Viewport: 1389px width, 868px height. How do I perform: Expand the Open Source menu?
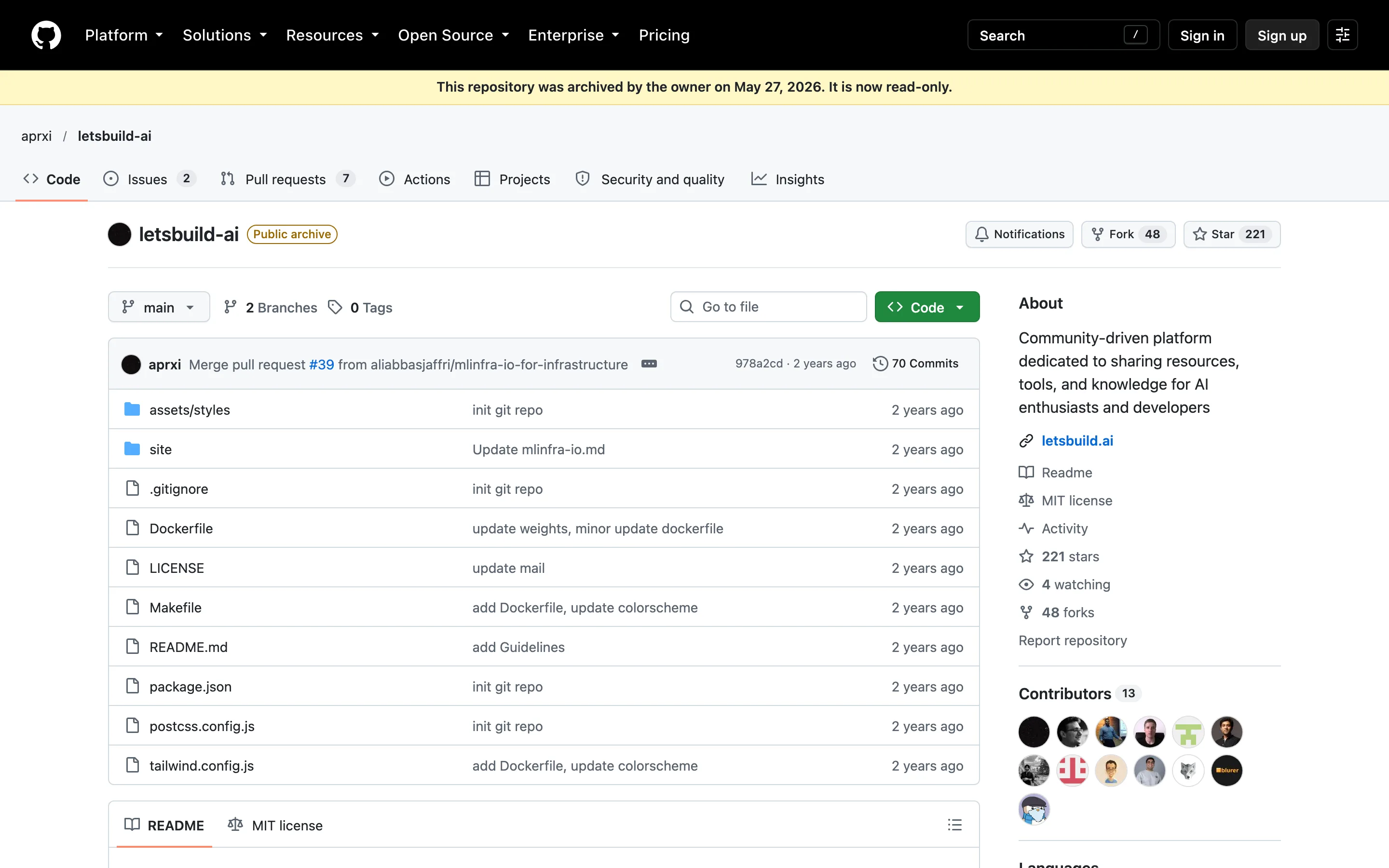click(x=453, y=35)
